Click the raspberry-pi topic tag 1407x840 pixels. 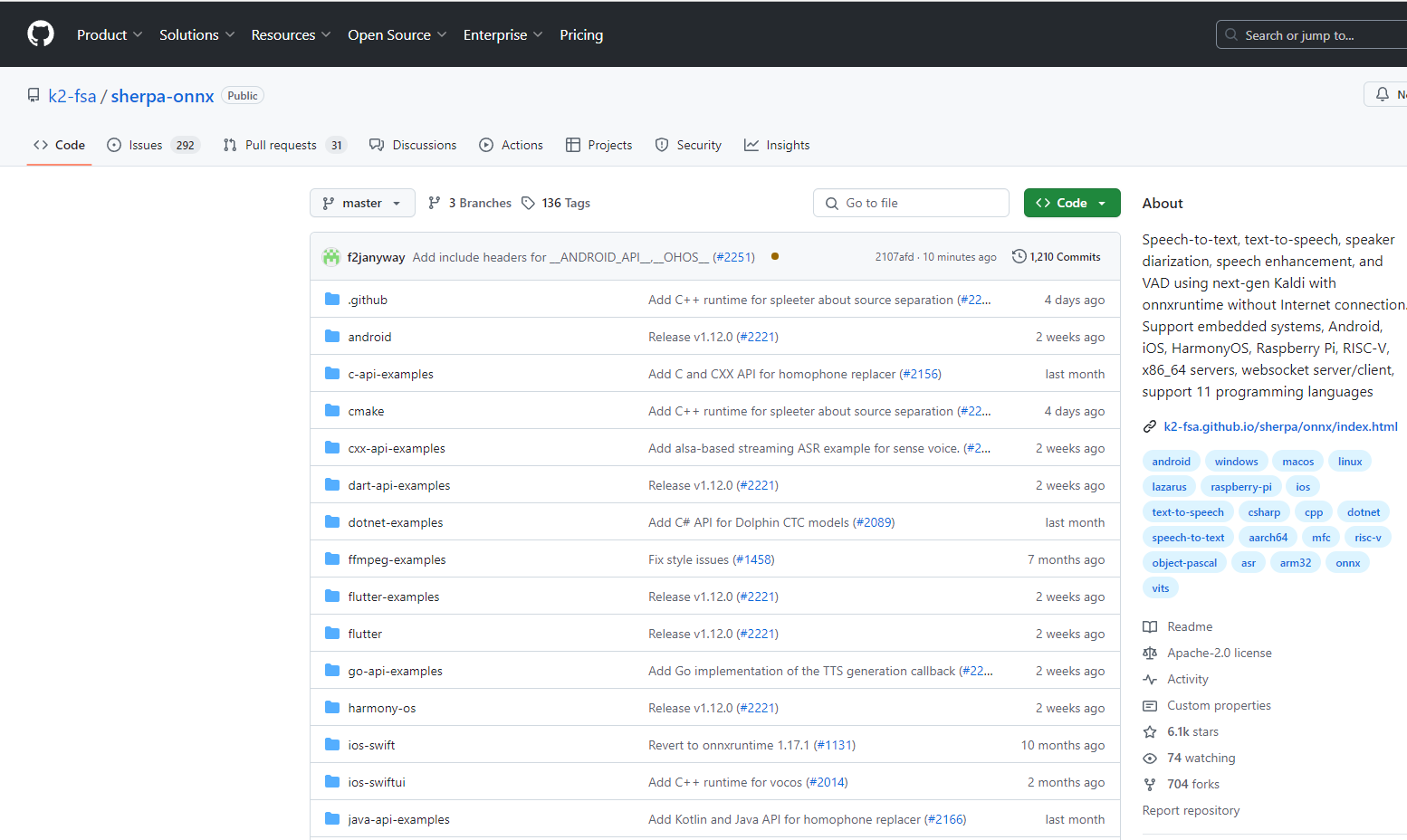1241,487
